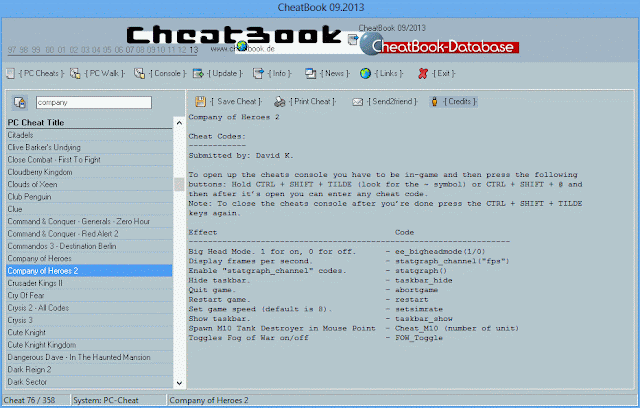Click the Print Cheat printer icon

pos(280,102)
